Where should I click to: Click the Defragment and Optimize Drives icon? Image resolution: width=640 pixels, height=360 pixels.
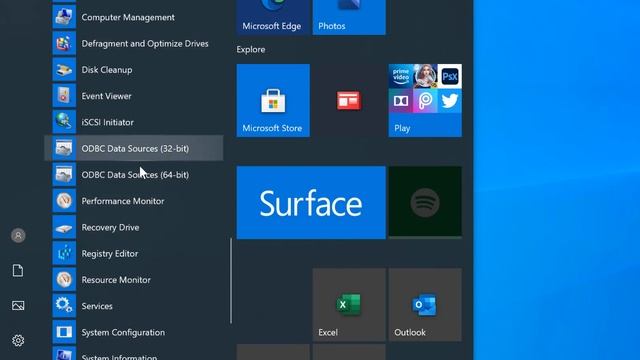[64, 43]
